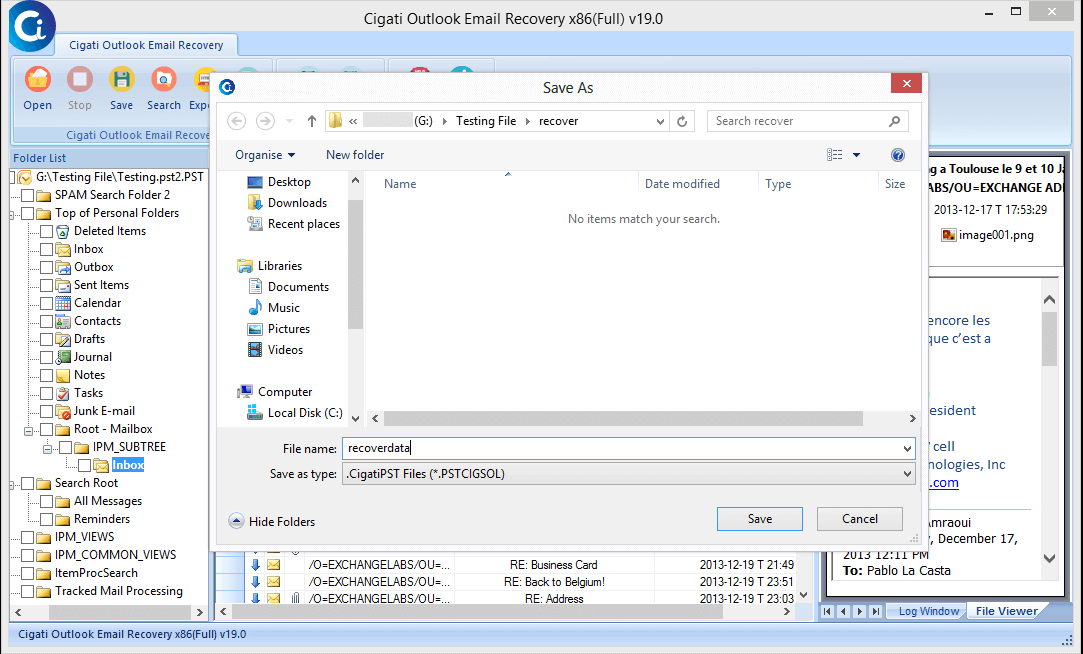1083x654 pixels.
Task: Collapse the IPM_SUBTREE tree node
Action: pyautogui.click(x=48, y=448)
